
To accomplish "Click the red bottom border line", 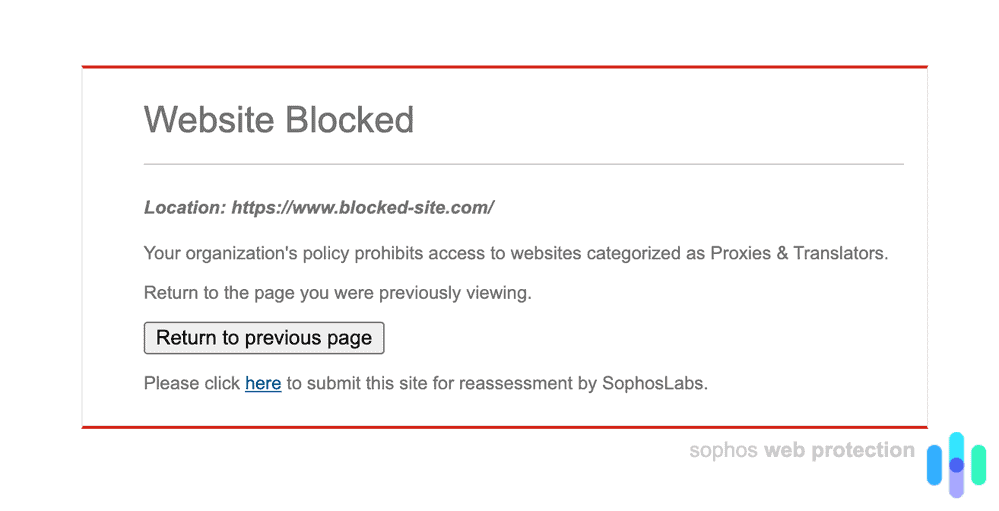I will click(504, 427).
